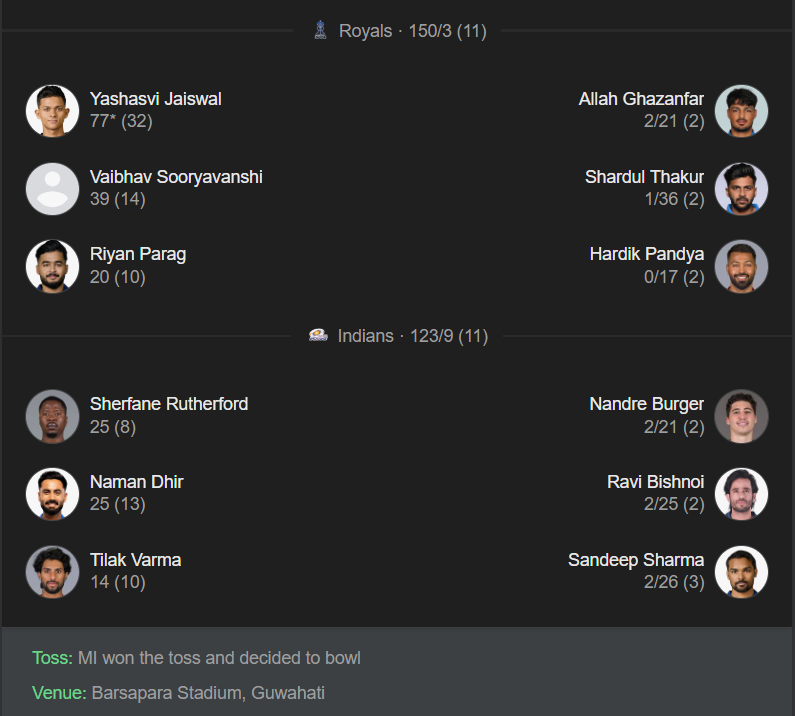Viewport: 795px width, 716px height.
Task: Select Ravi Bishnoi's avatar image
Action: 742,493
